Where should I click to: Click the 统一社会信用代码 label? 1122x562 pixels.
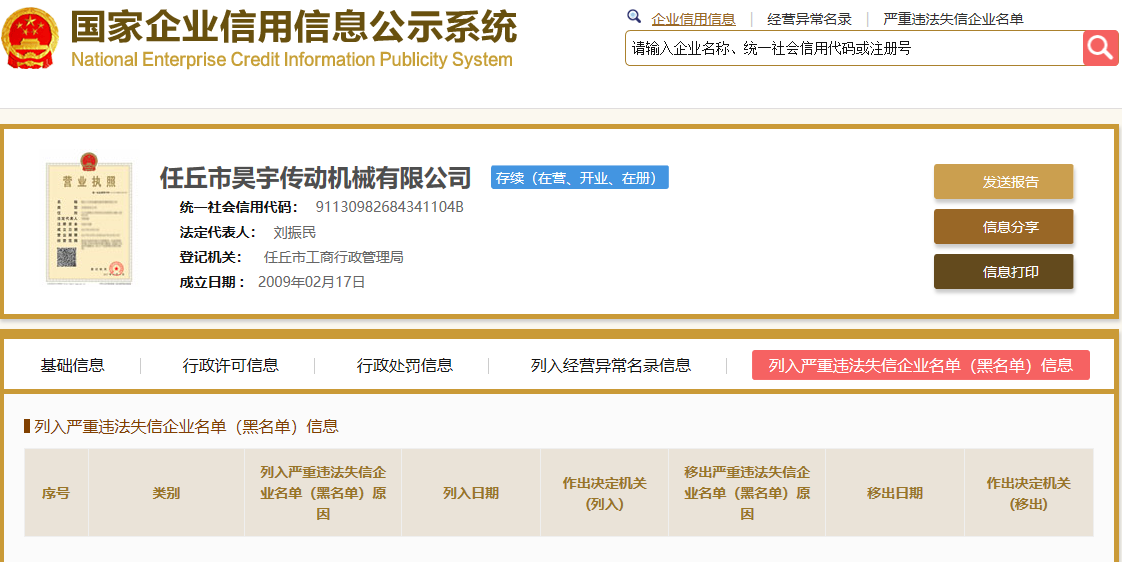point(239,208)
